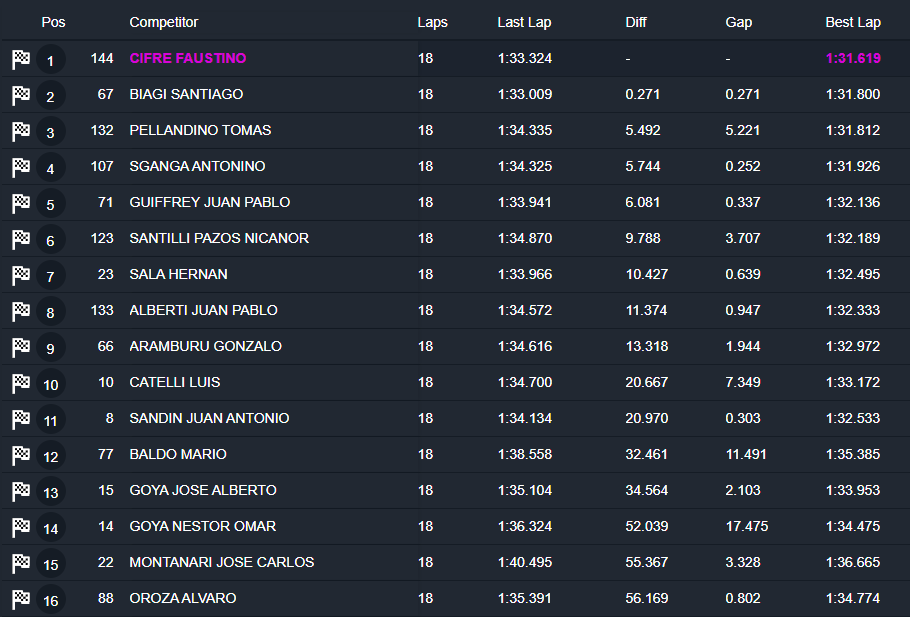Click the Pos column header

click(53, 22)
